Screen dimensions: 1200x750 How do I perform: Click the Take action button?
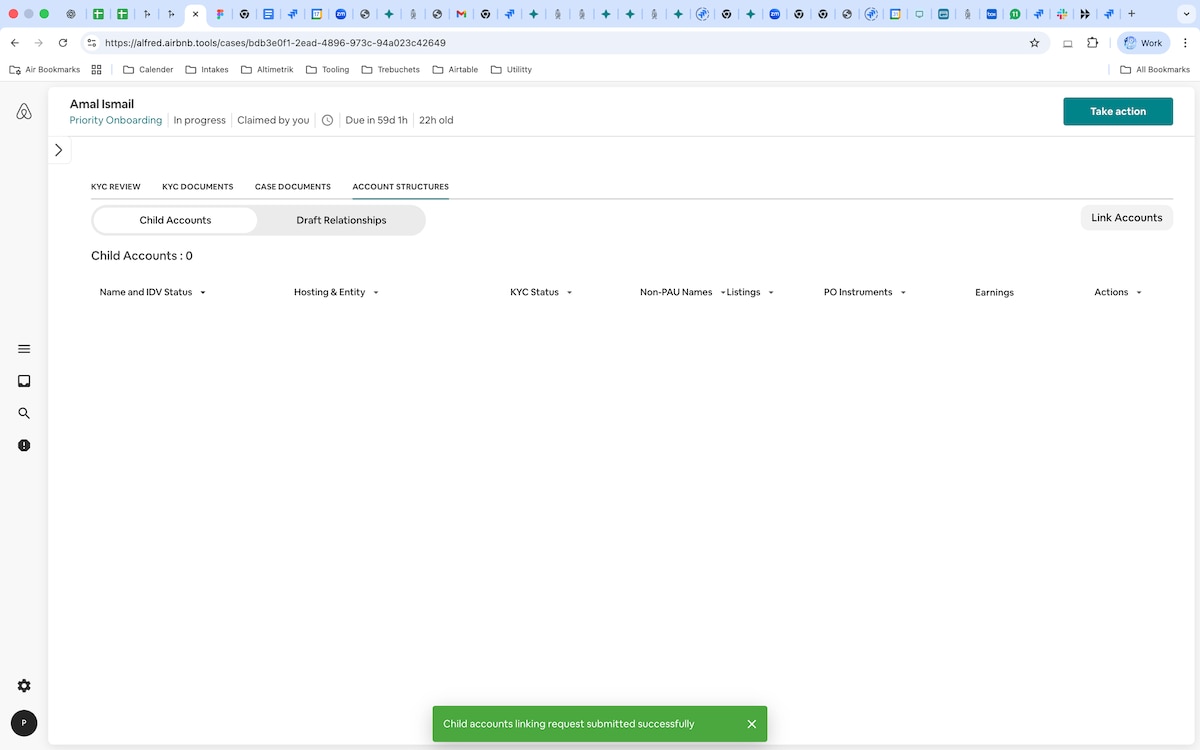tap(1117, 111)
